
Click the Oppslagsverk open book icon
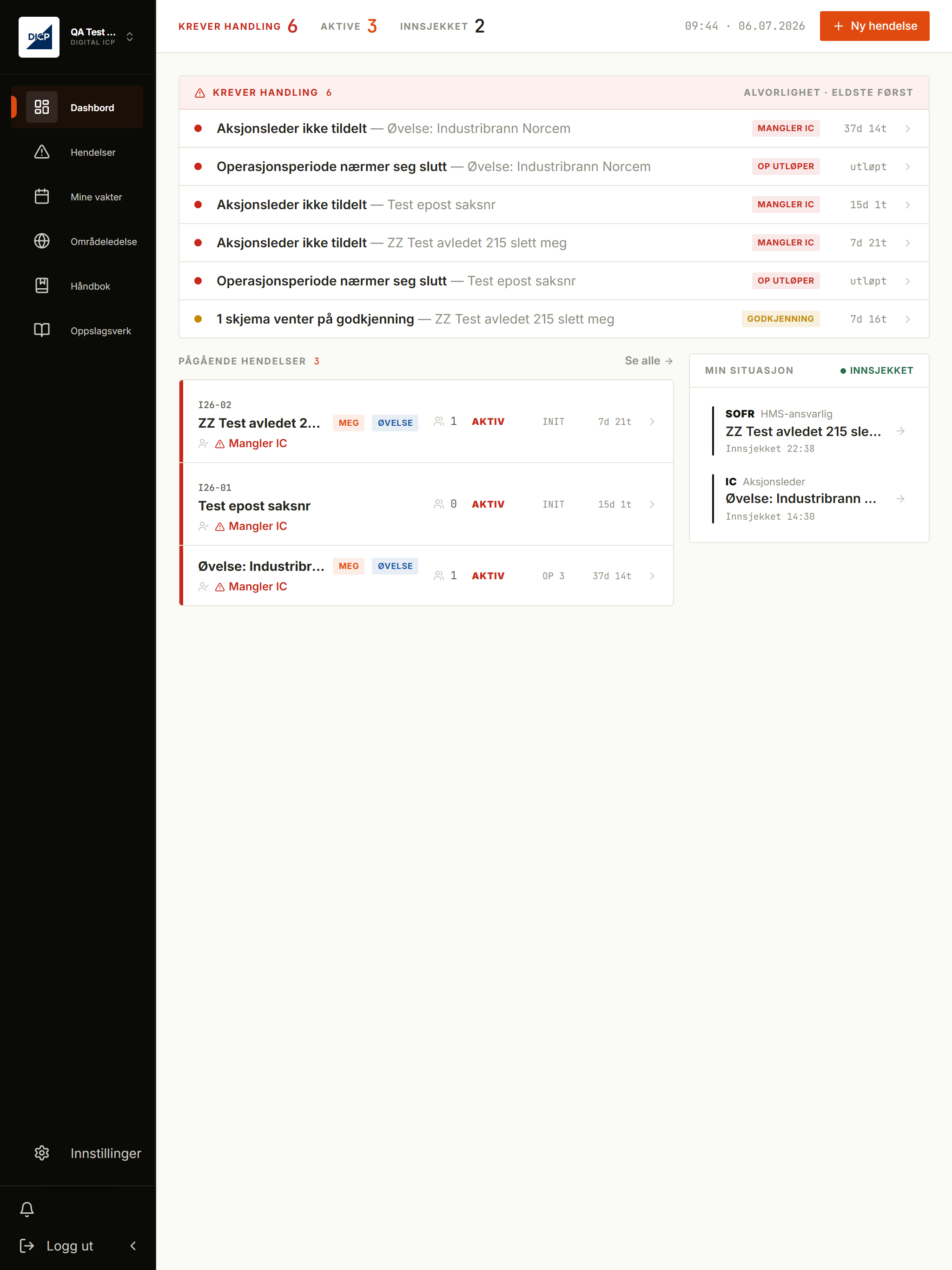42,330
